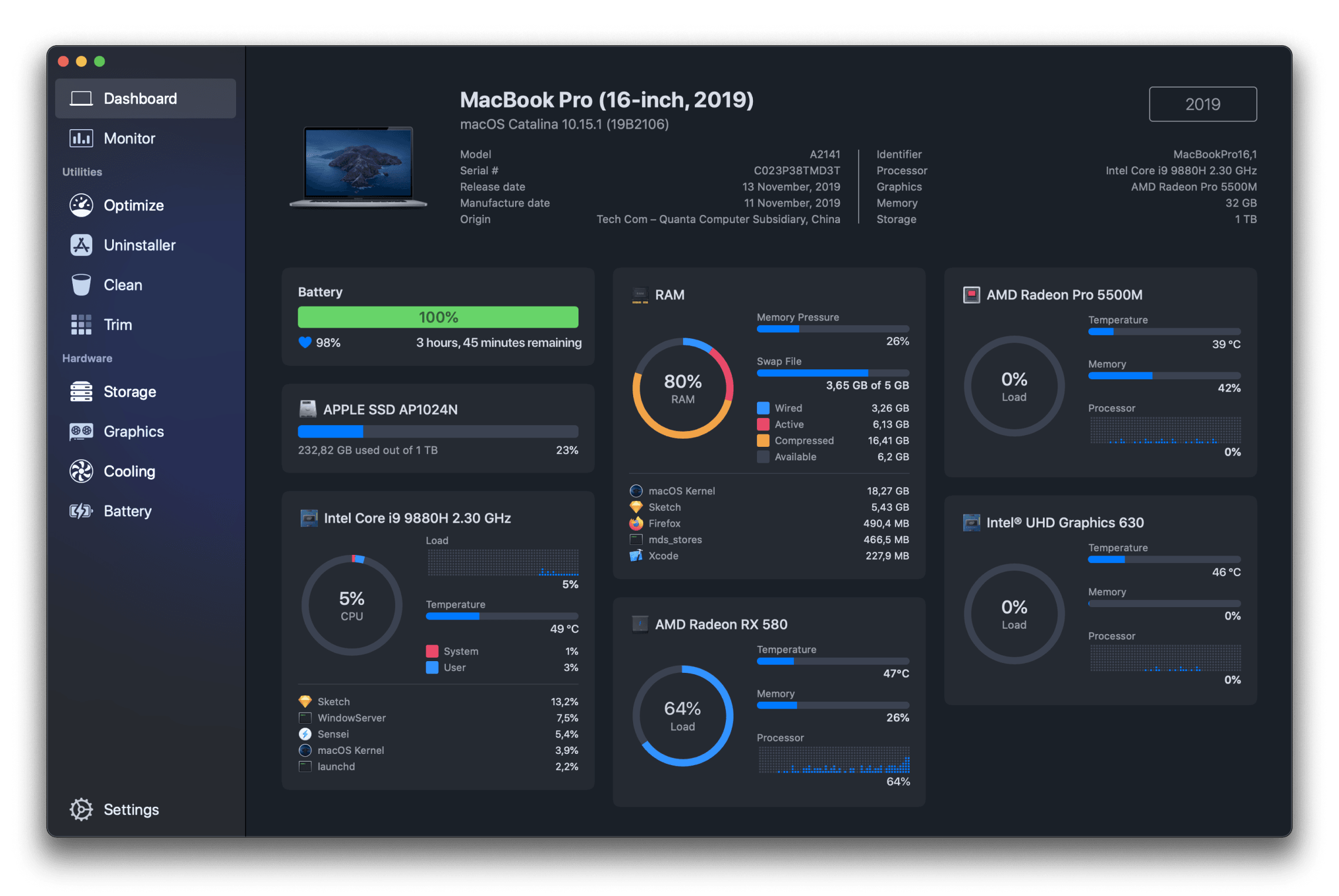Click the Battery charging icon in sidebar
The width and height of the screenshot is (1339, 896).
pos(81,511)
